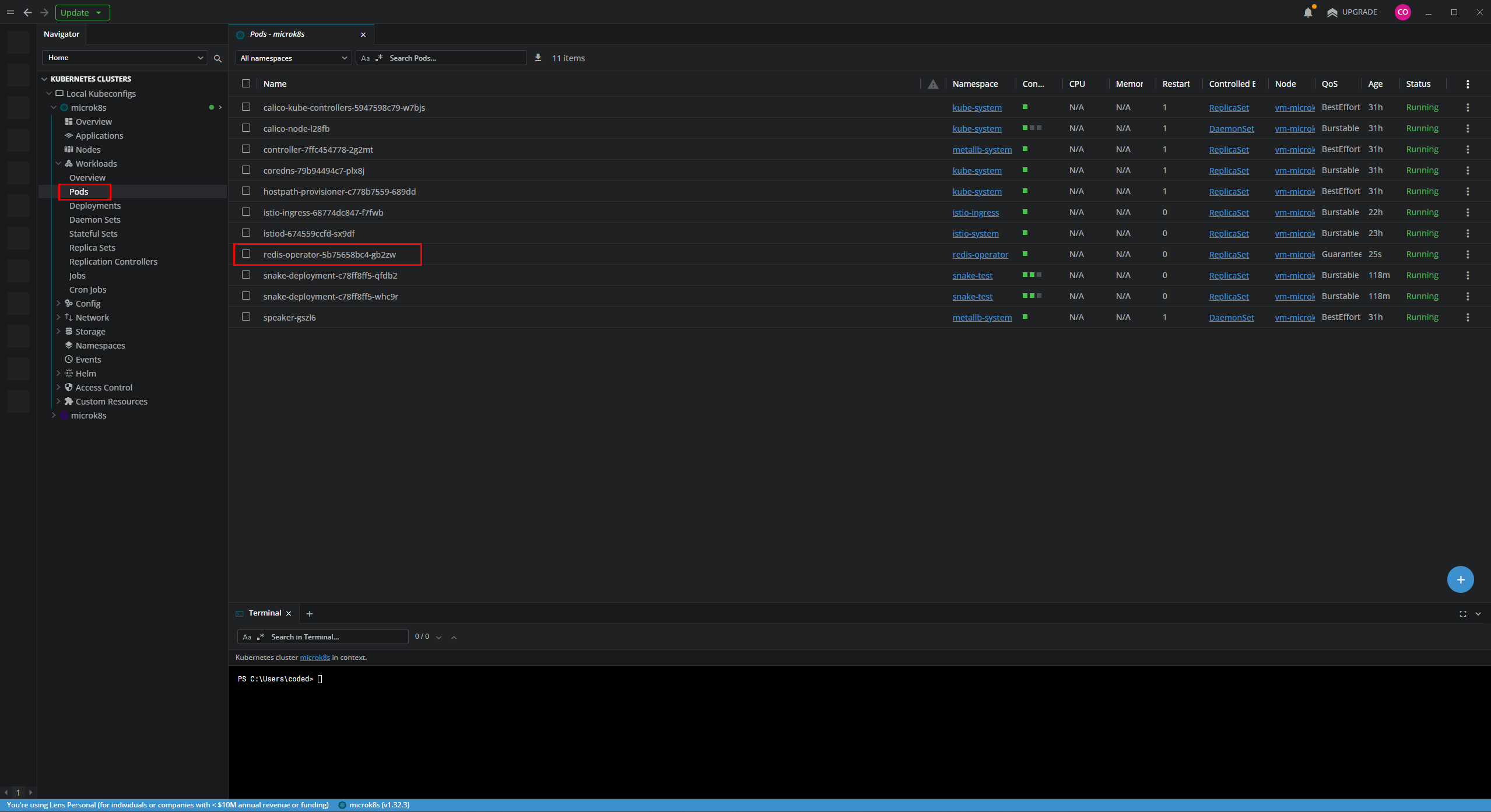Select Daemon Sets under Workloads
Screen dimensions: 1491x812
click(95, 220)
